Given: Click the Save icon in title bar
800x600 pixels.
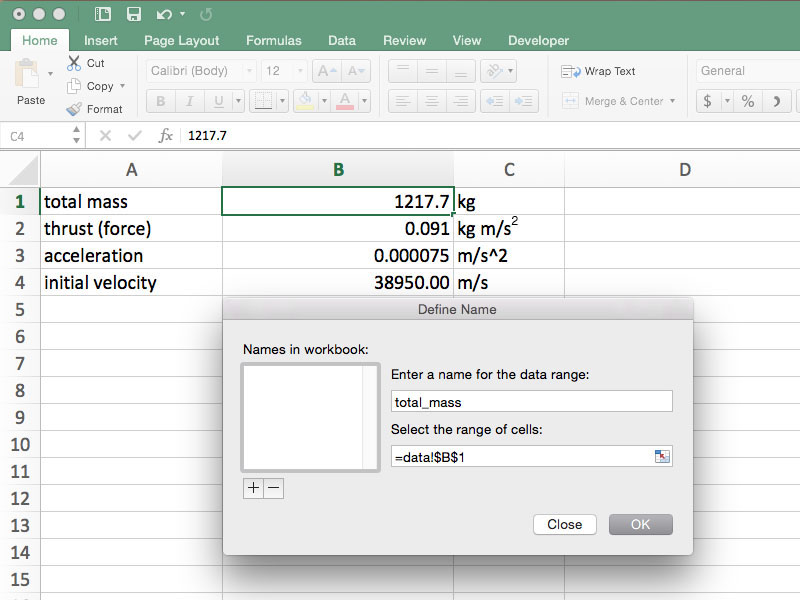Looking at the screenshot, I should (x=133, y=14).
